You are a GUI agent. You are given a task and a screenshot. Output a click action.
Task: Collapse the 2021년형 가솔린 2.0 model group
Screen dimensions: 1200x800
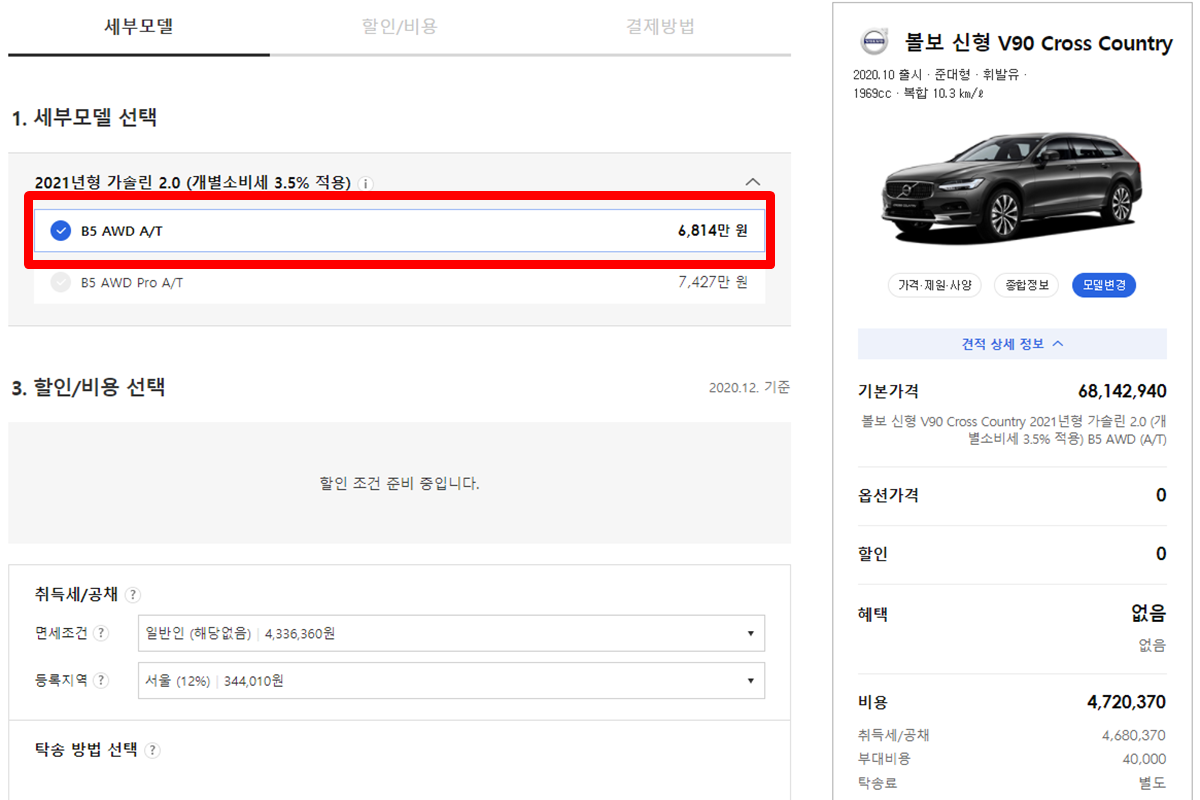pos(753,182)
